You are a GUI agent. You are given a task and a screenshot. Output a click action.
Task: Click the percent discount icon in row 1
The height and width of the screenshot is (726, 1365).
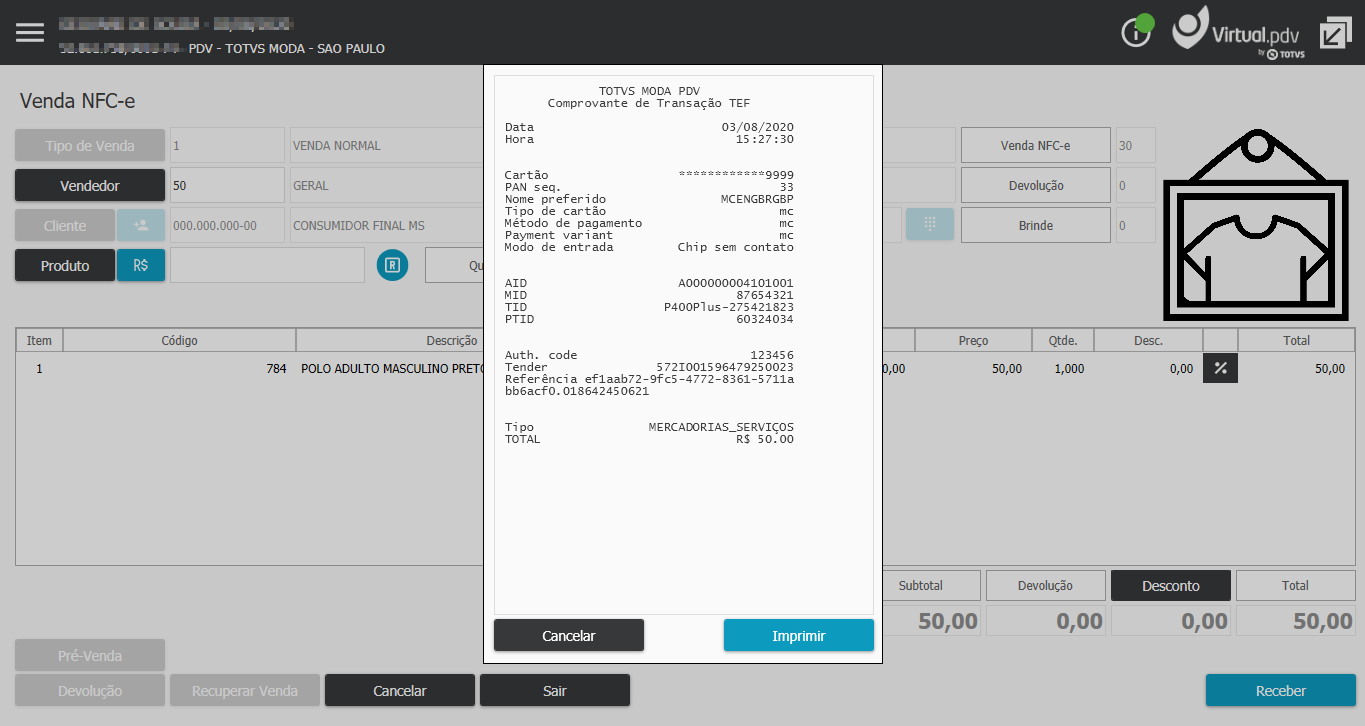tap(1220, 368)
